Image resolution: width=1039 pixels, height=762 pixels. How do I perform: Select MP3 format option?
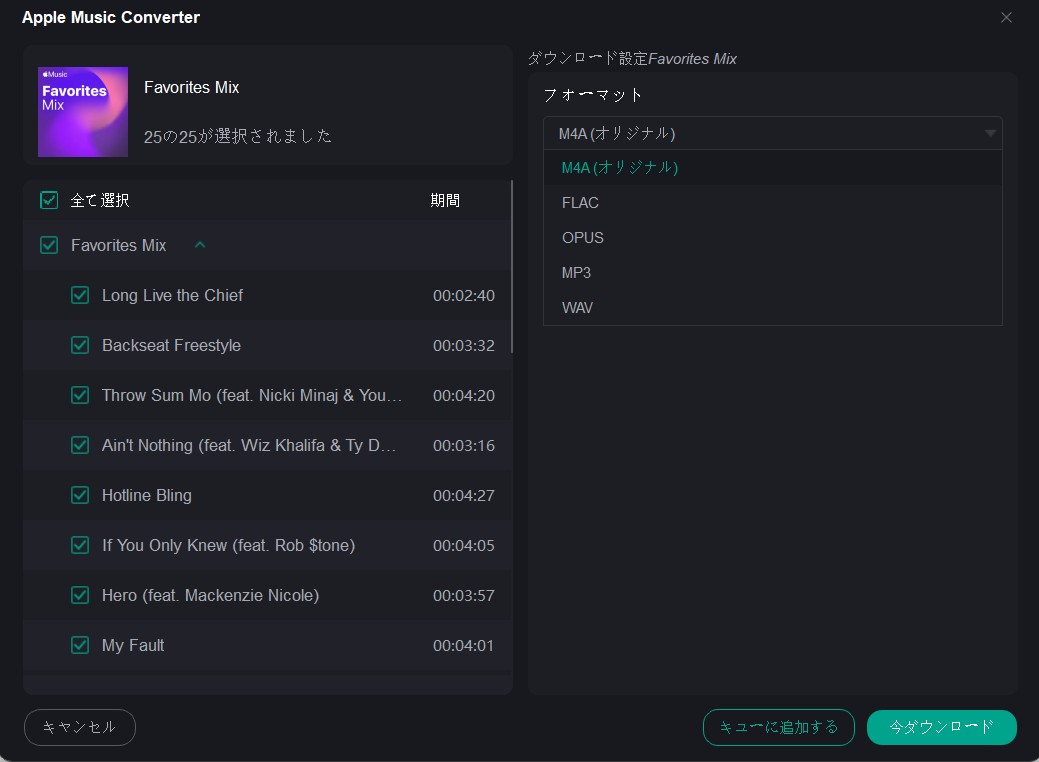(773, 273)
